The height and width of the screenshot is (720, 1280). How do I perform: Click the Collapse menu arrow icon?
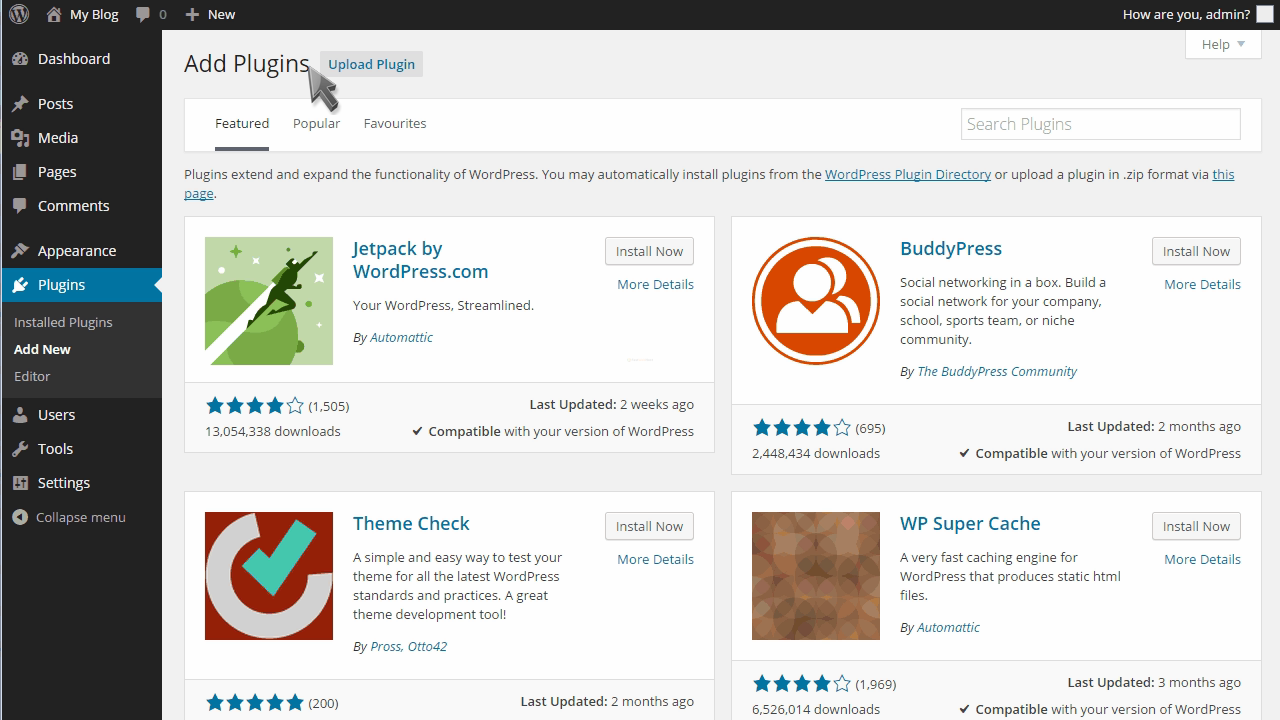coord(20,517)
